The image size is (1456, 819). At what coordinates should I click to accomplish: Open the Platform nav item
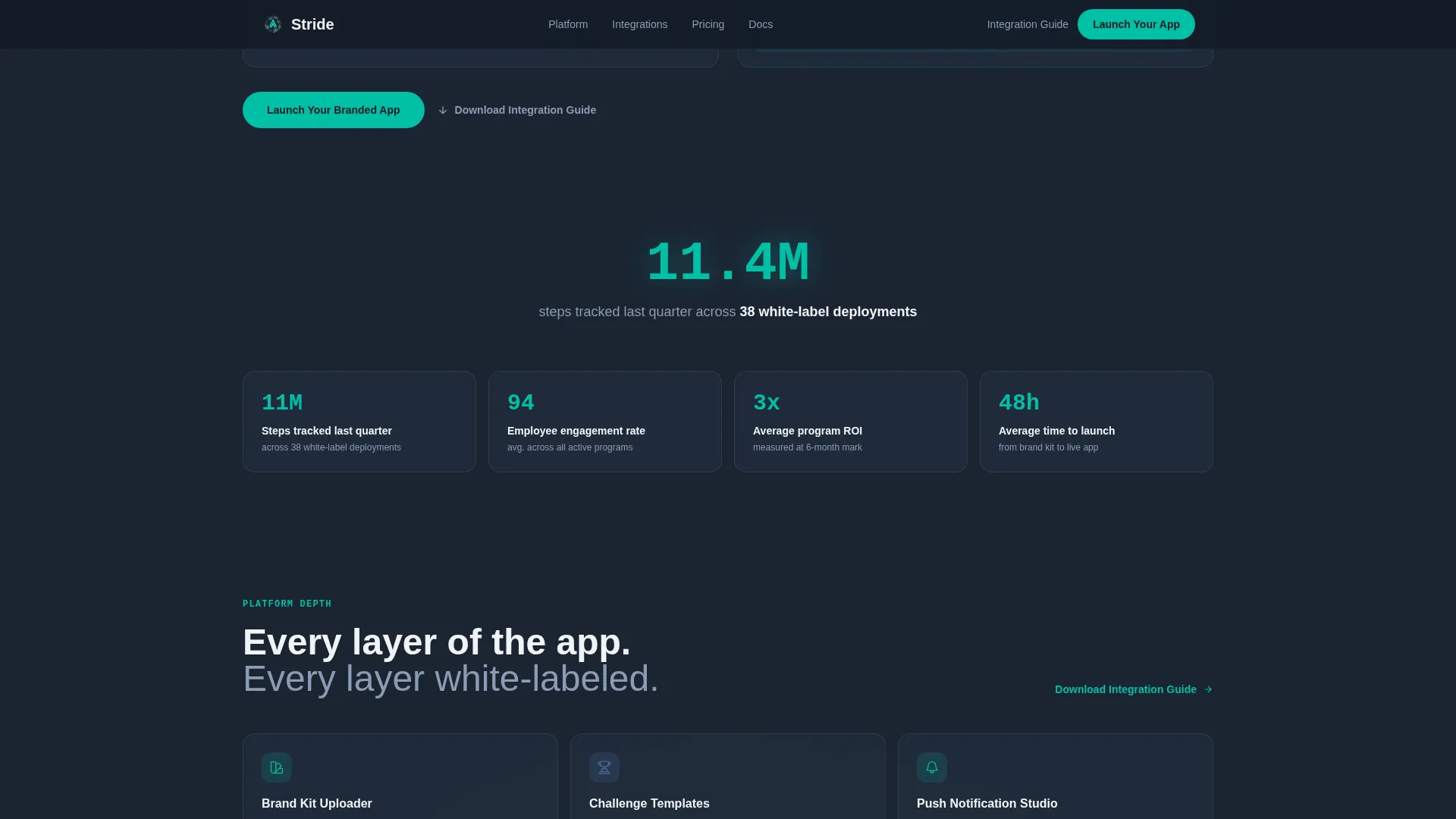tap(568, 24)
